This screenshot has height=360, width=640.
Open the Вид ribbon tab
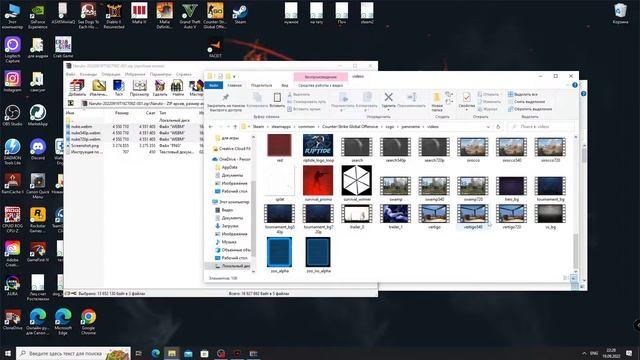285,85
